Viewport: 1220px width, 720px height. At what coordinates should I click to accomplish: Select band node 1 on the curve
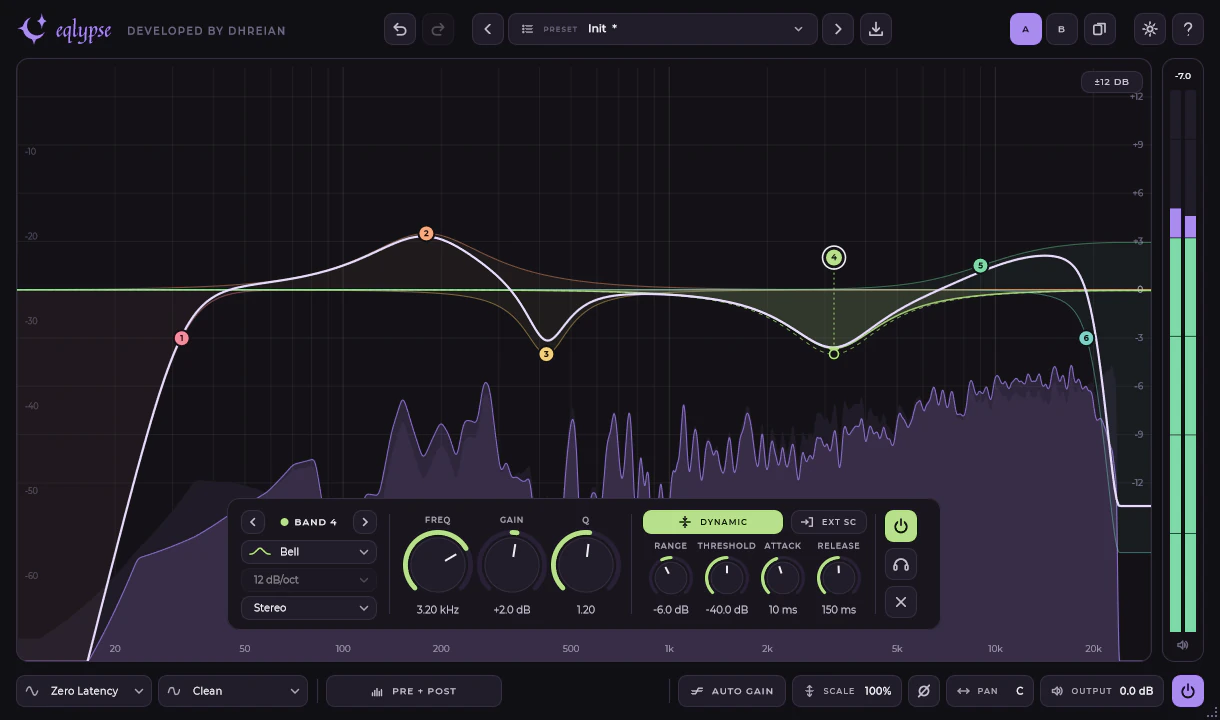click(181, 338)
